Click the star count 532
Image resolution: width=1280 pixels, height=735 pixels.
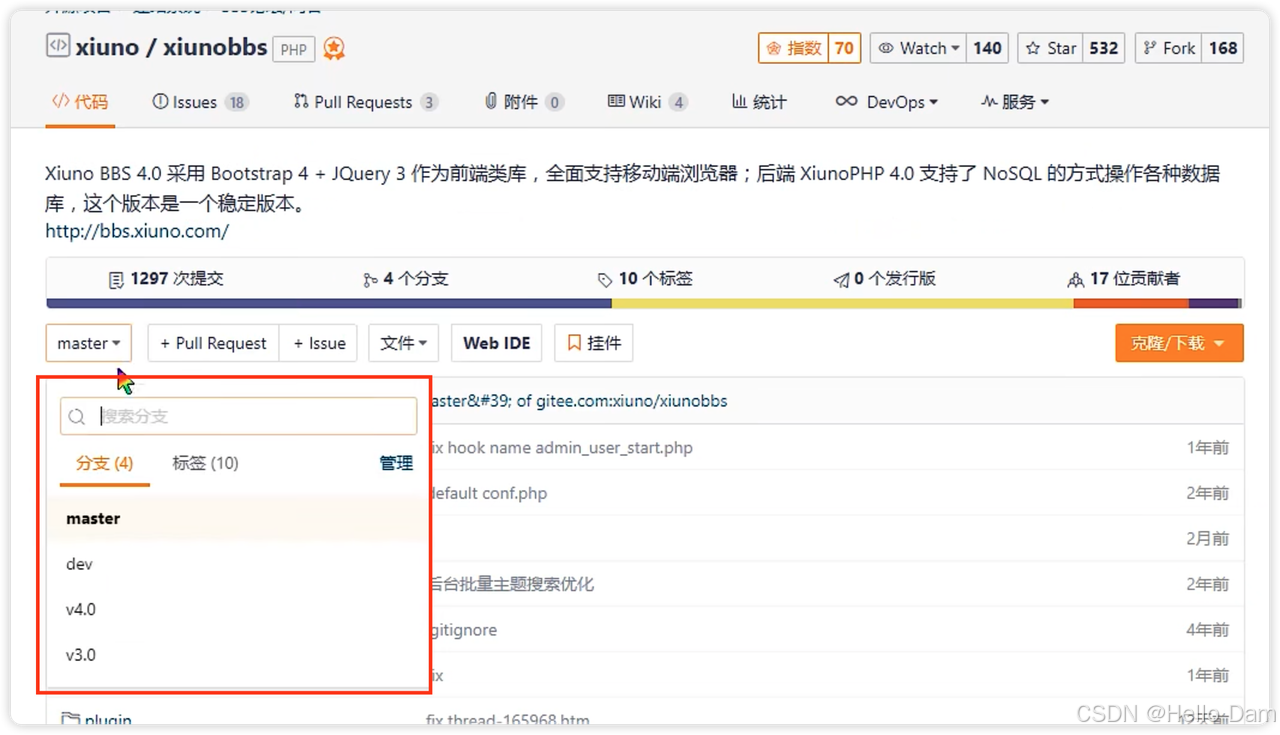coord(1104,48)
